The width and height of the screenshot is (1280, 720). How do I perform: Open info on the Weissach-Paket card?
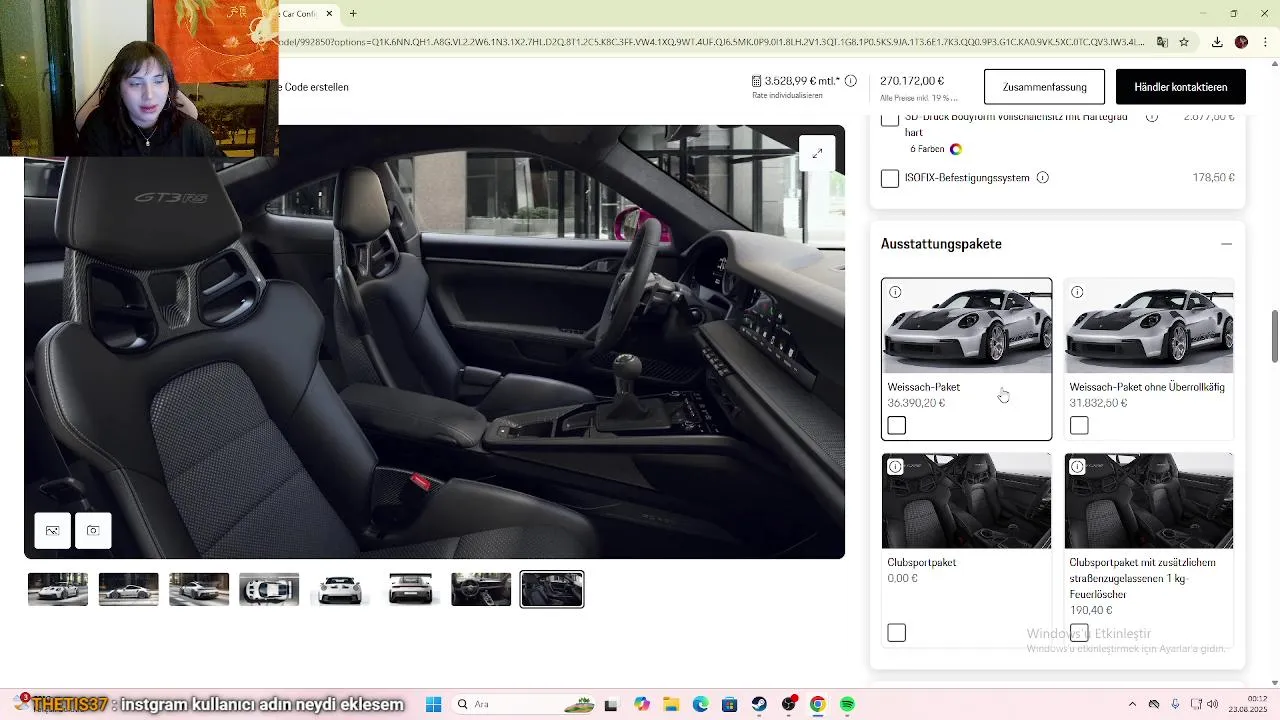(895, 292)
